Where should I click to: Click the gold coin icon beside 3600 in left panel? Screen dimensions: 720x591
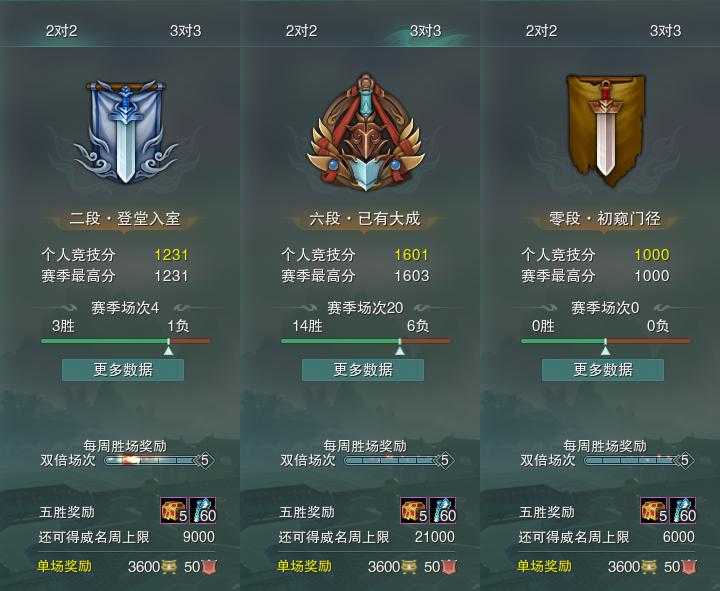[x=169, y=567]
